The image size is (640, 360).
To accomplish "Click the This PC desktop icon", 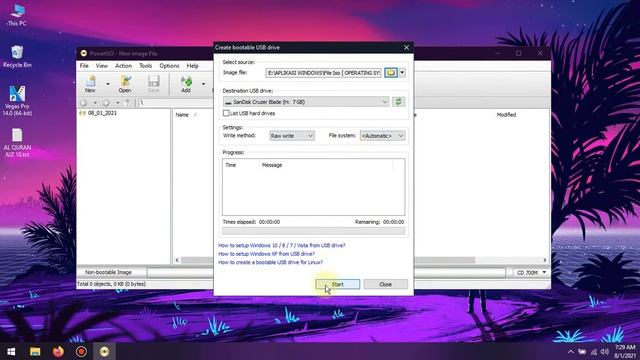I will coord(17,16).
